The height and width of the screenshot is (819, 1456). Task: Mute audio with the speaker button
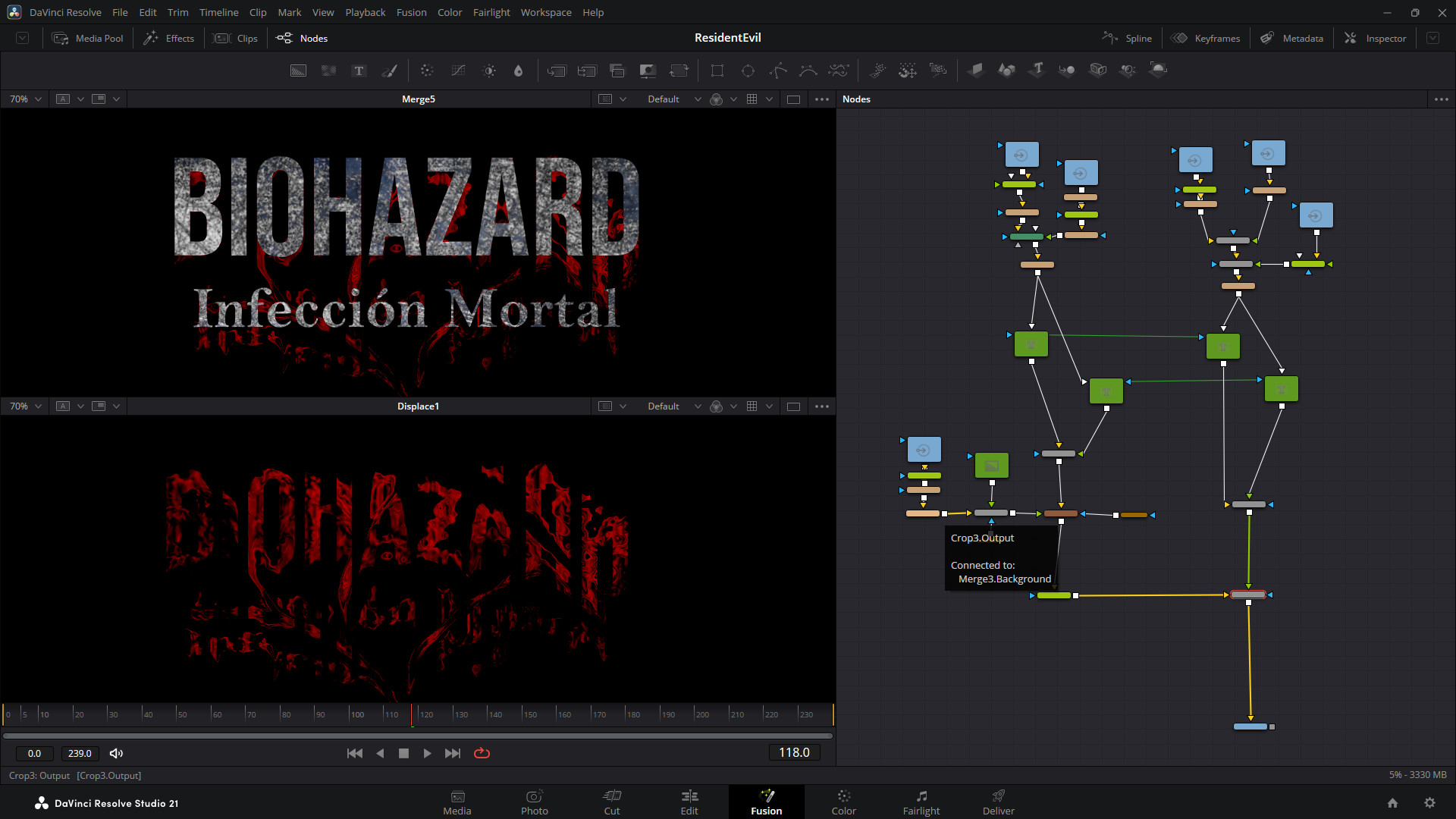click(x=116, y=753)
